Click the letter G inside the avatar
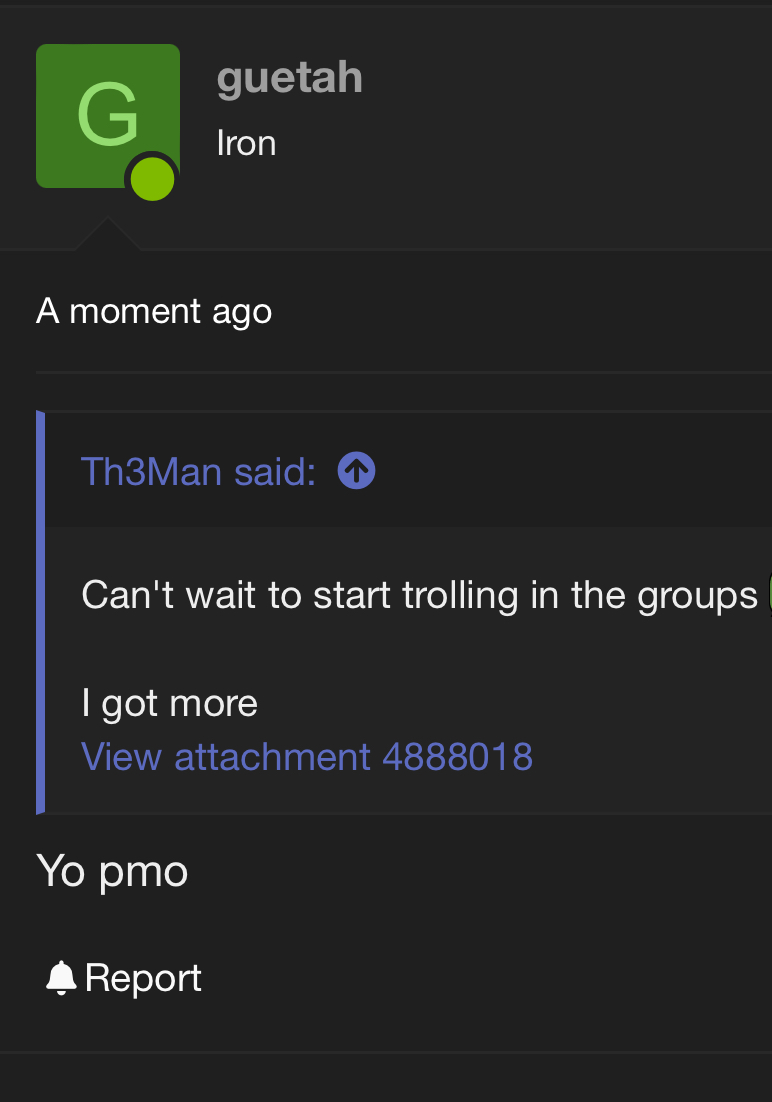This screenshot has height=1102, width=772. coord(107,115)
